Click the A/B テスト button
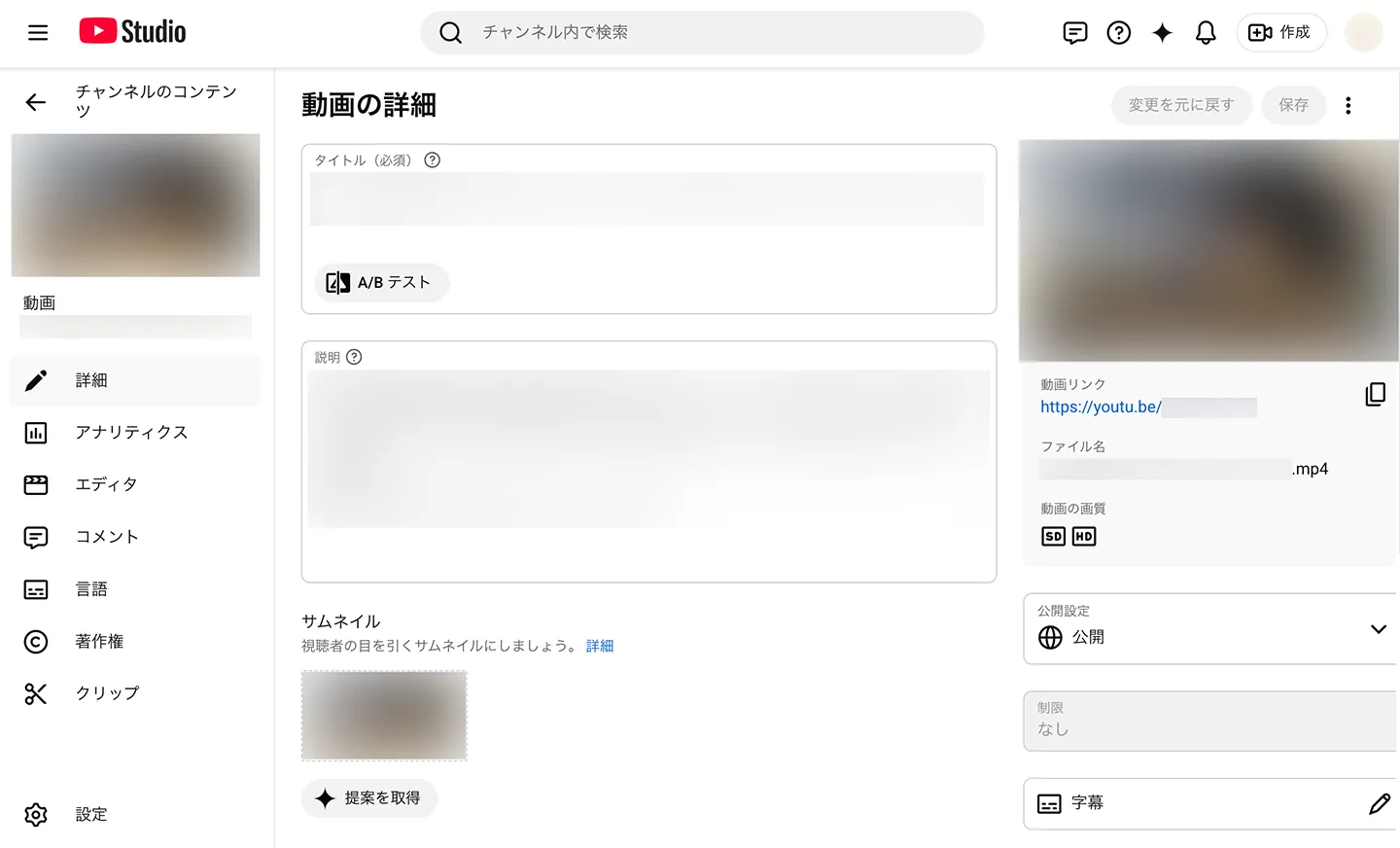Screen dimensions: 1400x848 pos(381,283)
